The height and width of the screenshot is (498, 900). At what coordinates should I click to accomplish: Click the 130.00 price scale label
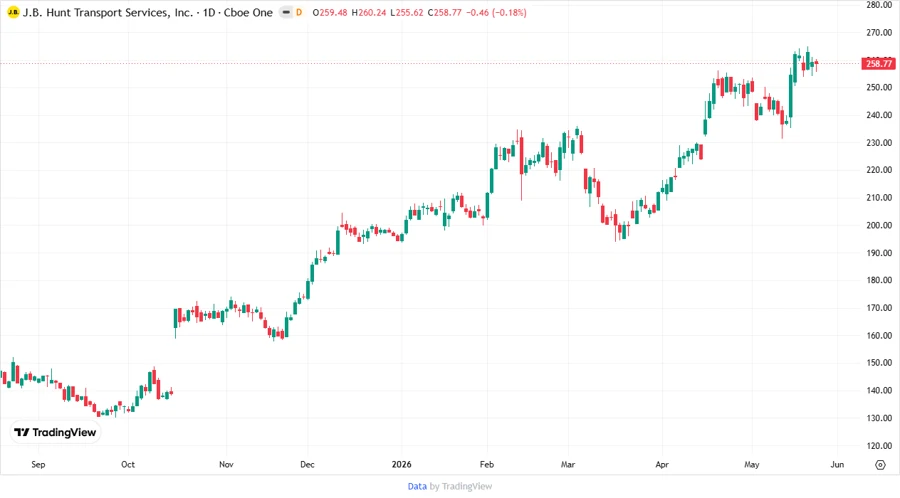pos(879,418)
